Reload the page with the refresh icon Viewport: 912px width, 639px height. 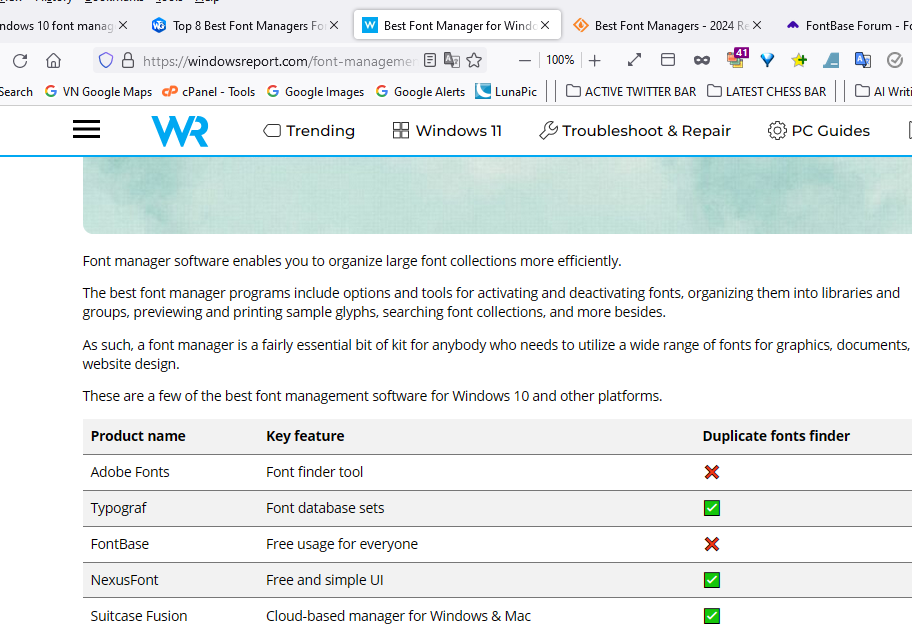coord(20,60)
